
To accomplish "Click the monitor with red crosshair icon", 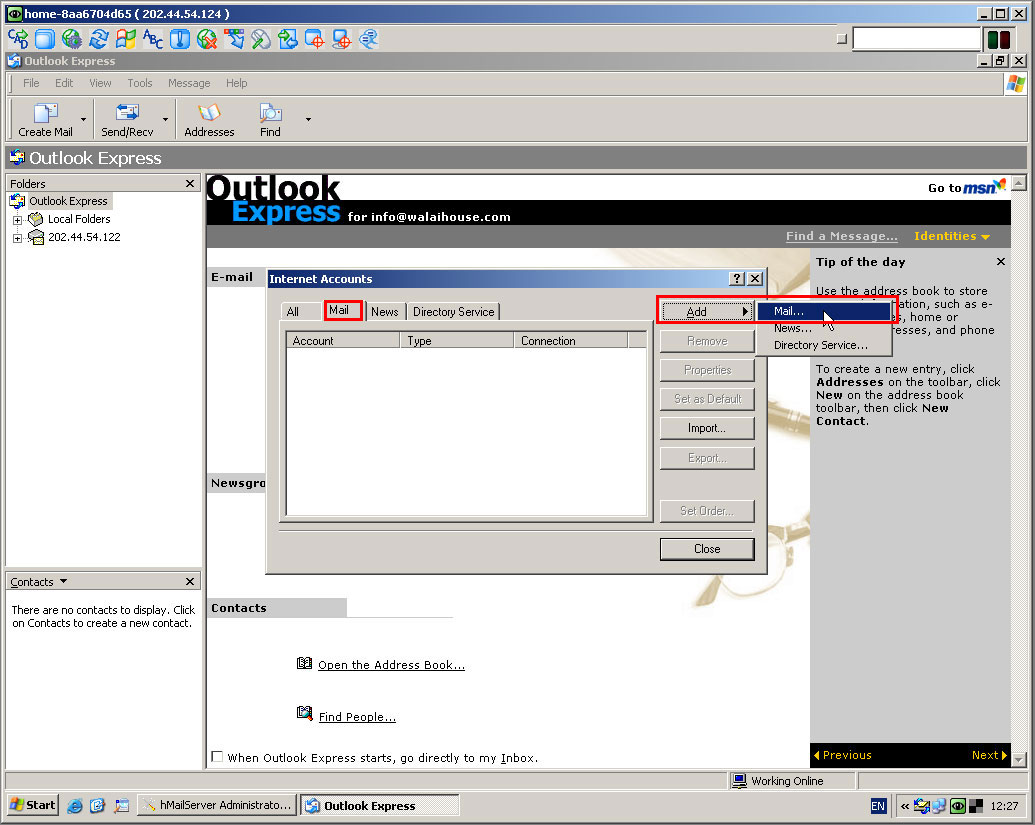I will [342, 39].
